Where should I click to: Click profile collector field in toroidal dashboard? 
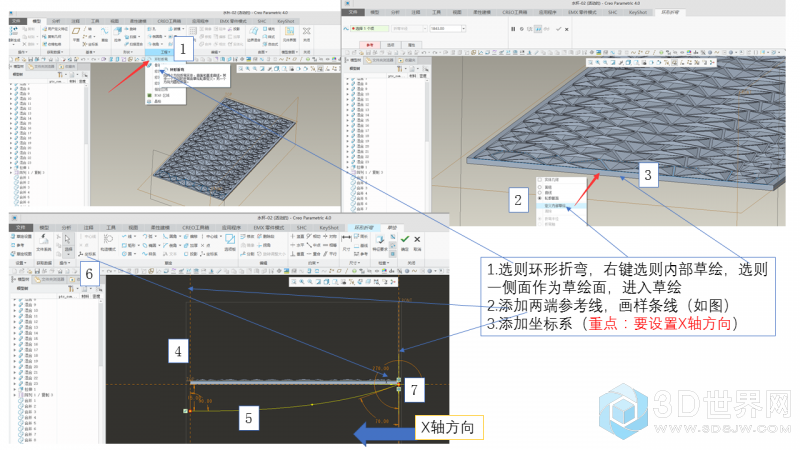click(x=369, y=29)
